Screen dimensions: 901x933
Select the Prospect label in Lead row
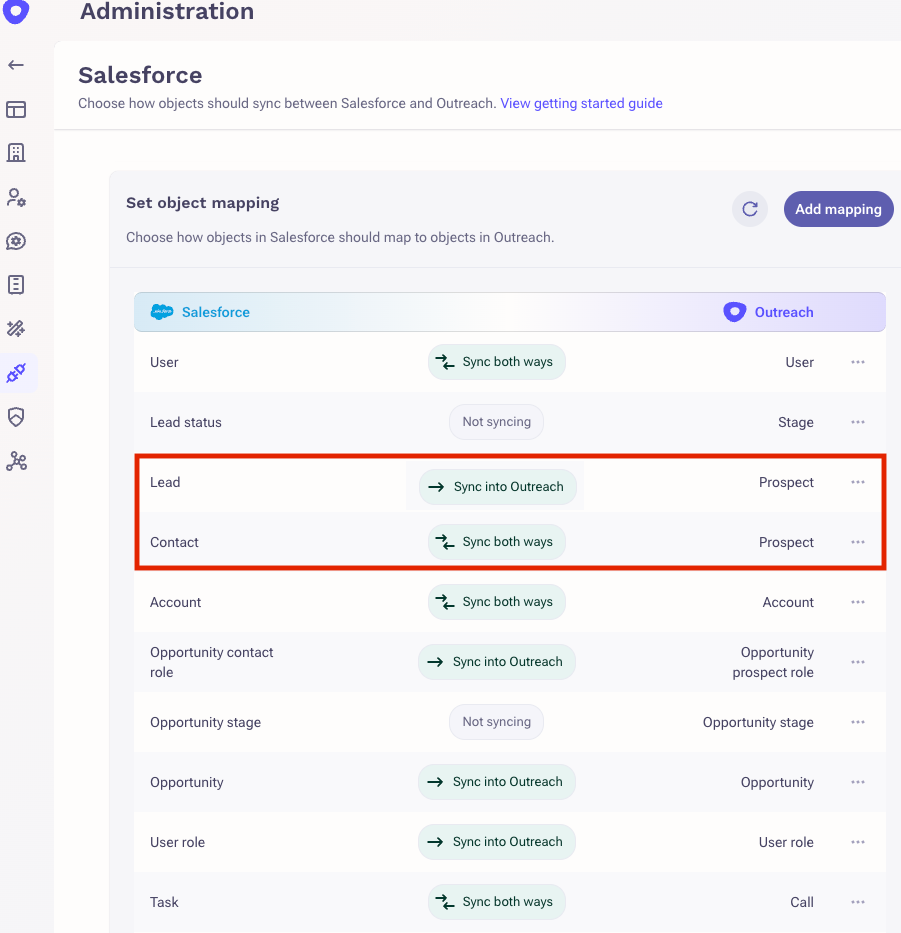[x=786, y=482]
